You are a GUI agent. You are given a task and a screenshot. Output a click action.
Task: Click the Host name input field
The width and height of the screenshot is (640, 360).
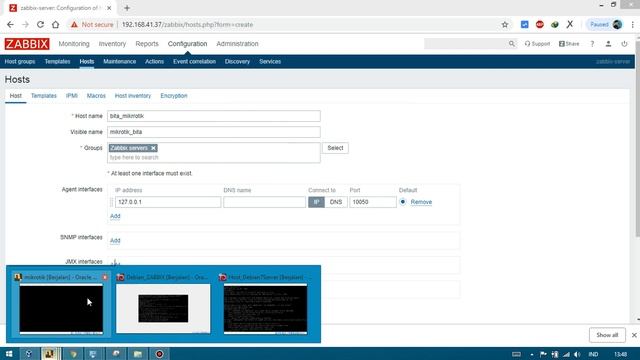[213, 116]
